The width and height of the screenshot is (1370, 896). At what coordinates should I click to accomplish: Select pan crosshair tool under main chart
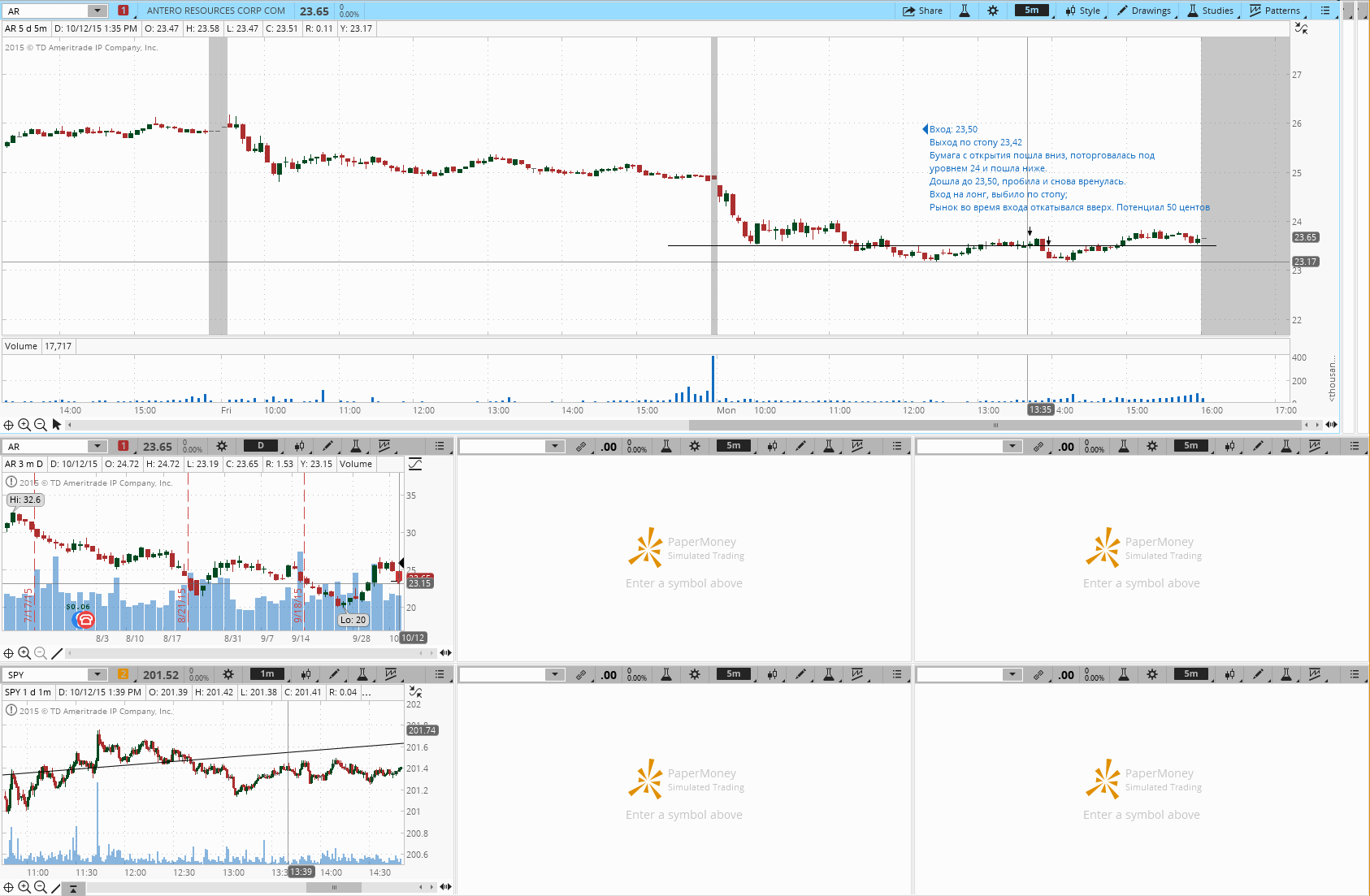tap(8, 425)
